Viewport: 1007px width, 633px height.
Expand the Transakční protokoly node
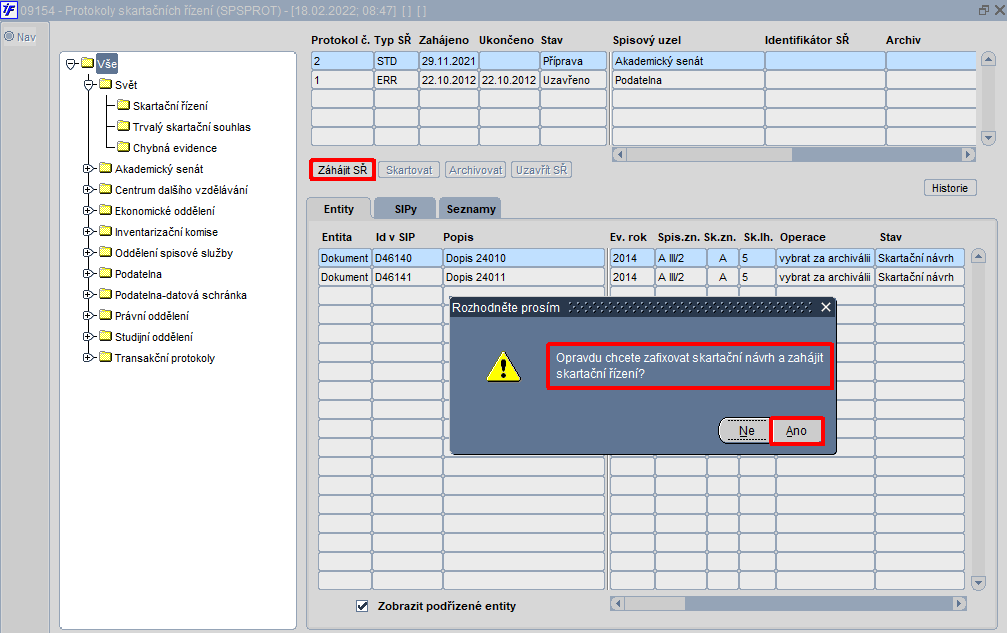[x=88, y=358]
